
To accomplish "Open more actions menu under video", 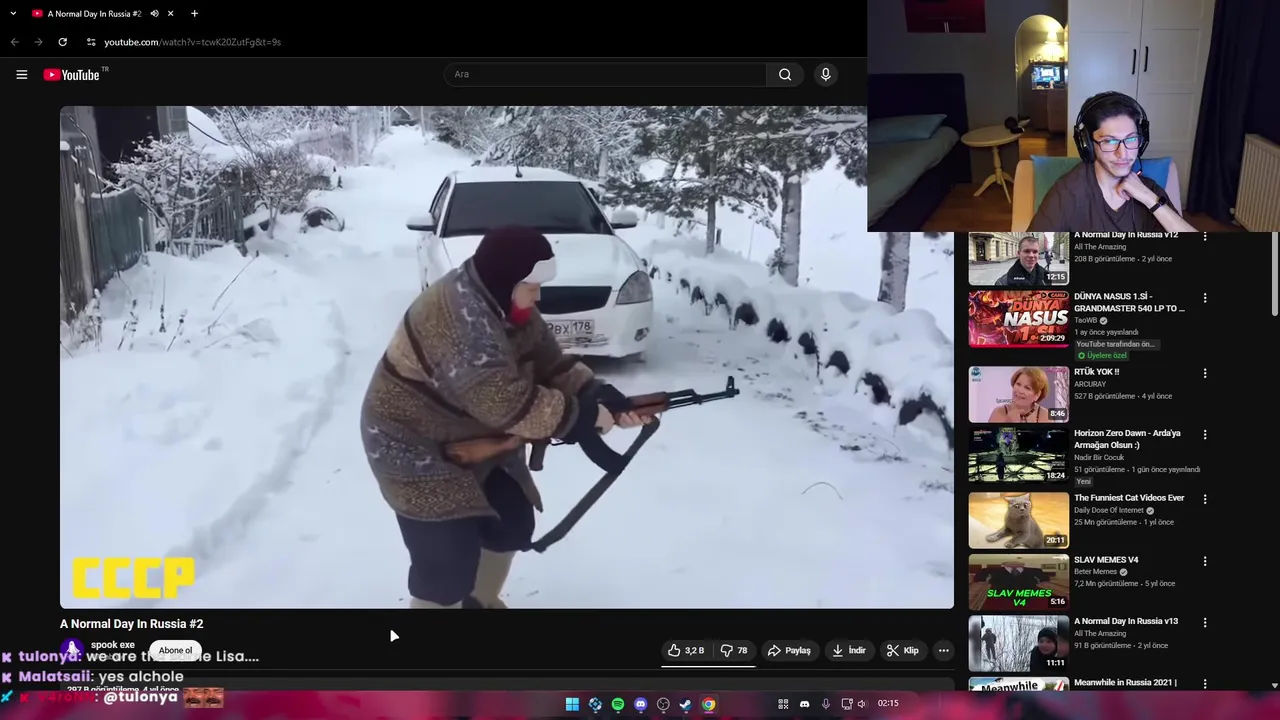I will pyautogui.click(x=943, y=650).
